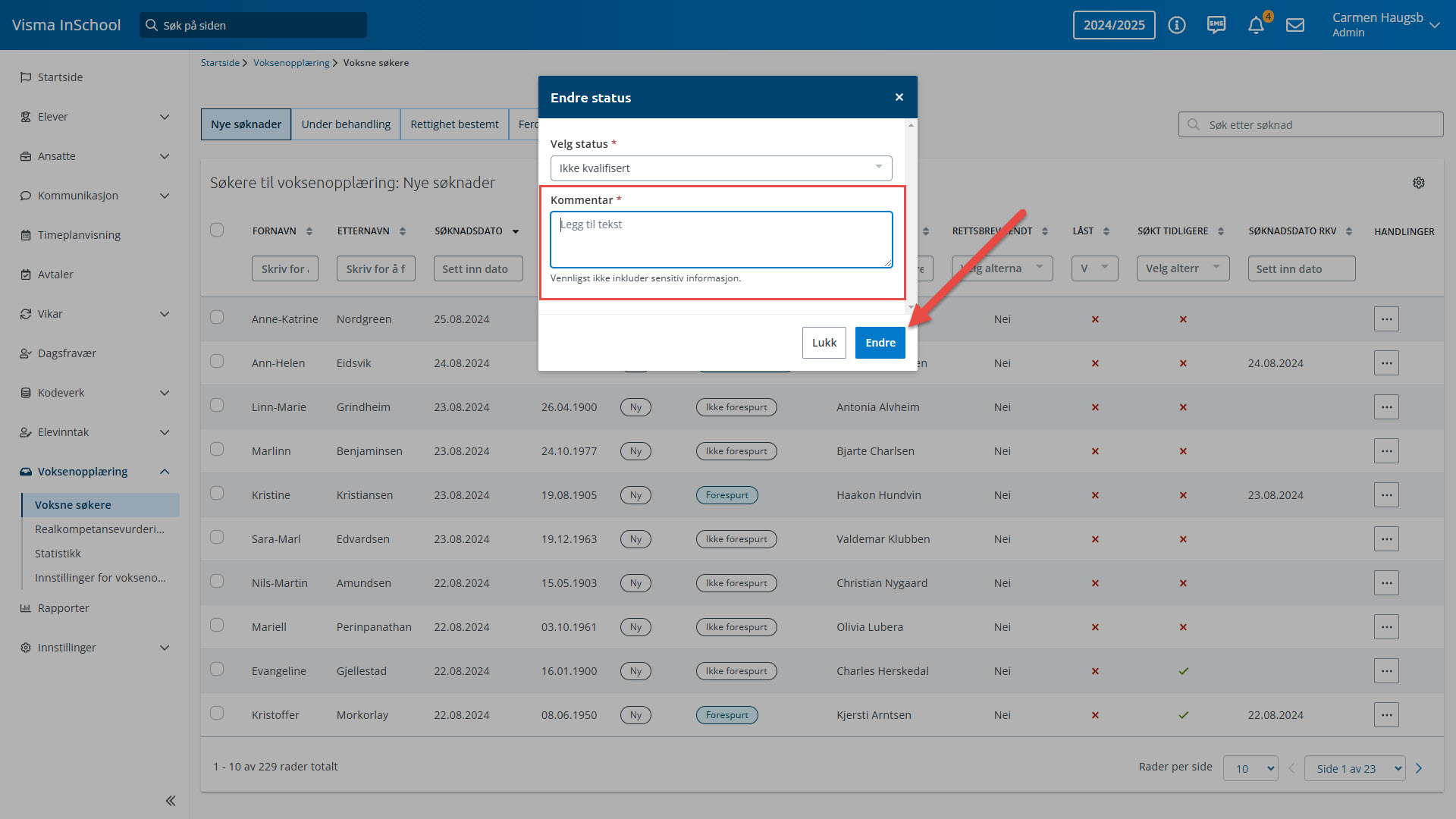Open the notifications bell icon
Viewport: 1456px width, 819px height.
coord(1256,25)
